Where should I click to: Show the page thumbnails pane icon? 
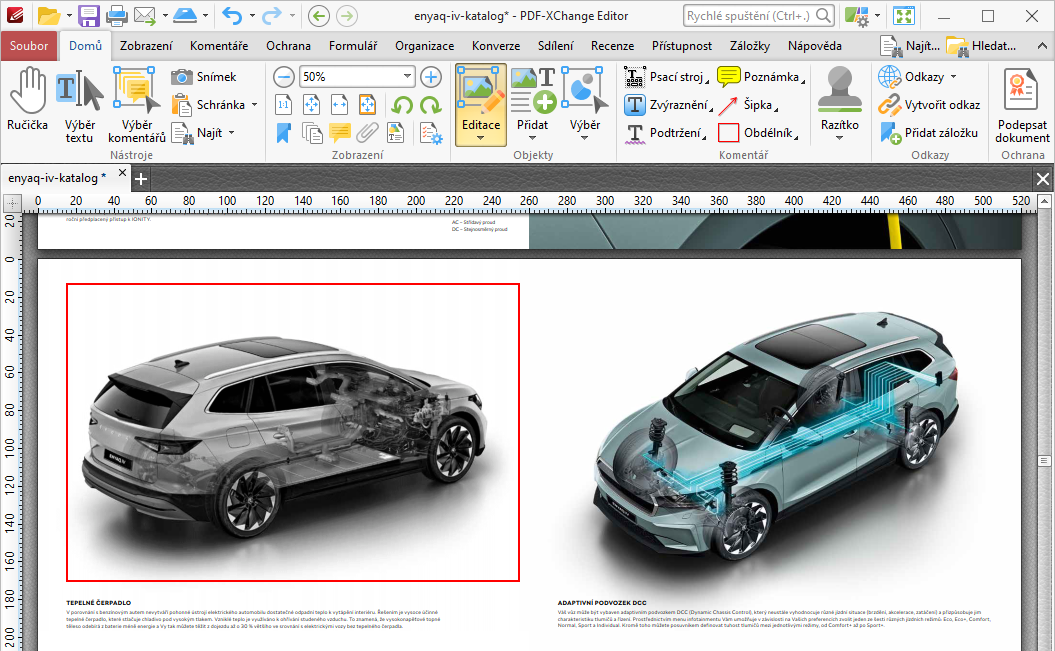[312, 133]
